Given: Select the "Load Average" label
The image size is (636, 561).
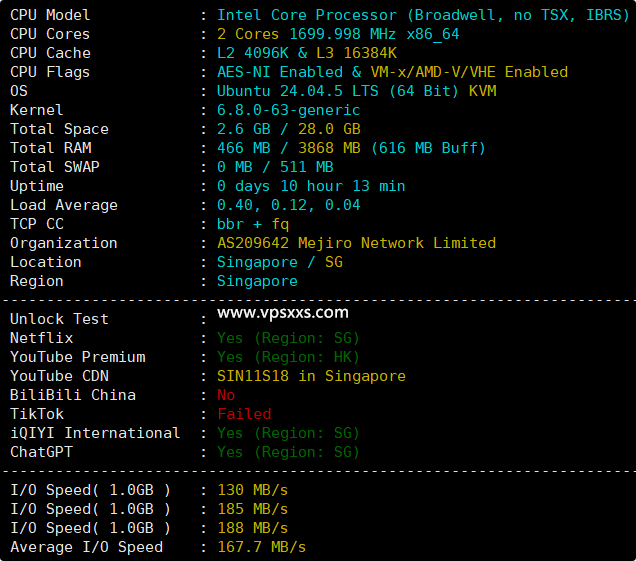Looking at the screenshot, I should coord(64,205).
